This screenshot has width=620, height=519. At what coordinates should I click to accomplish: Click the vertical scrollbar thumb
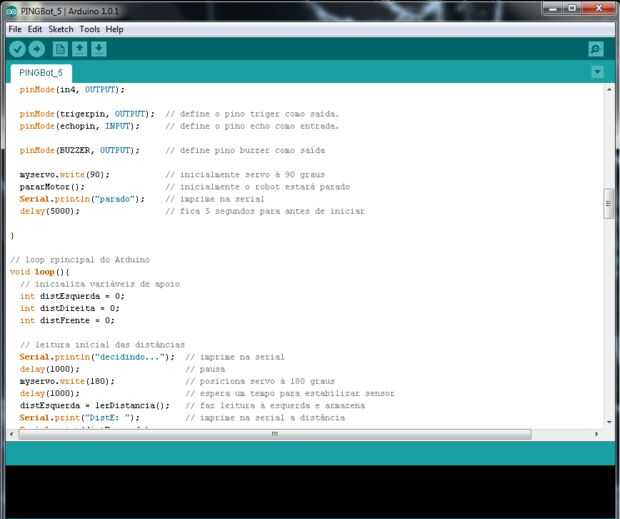pyautogui.click(x=609, y=204)
